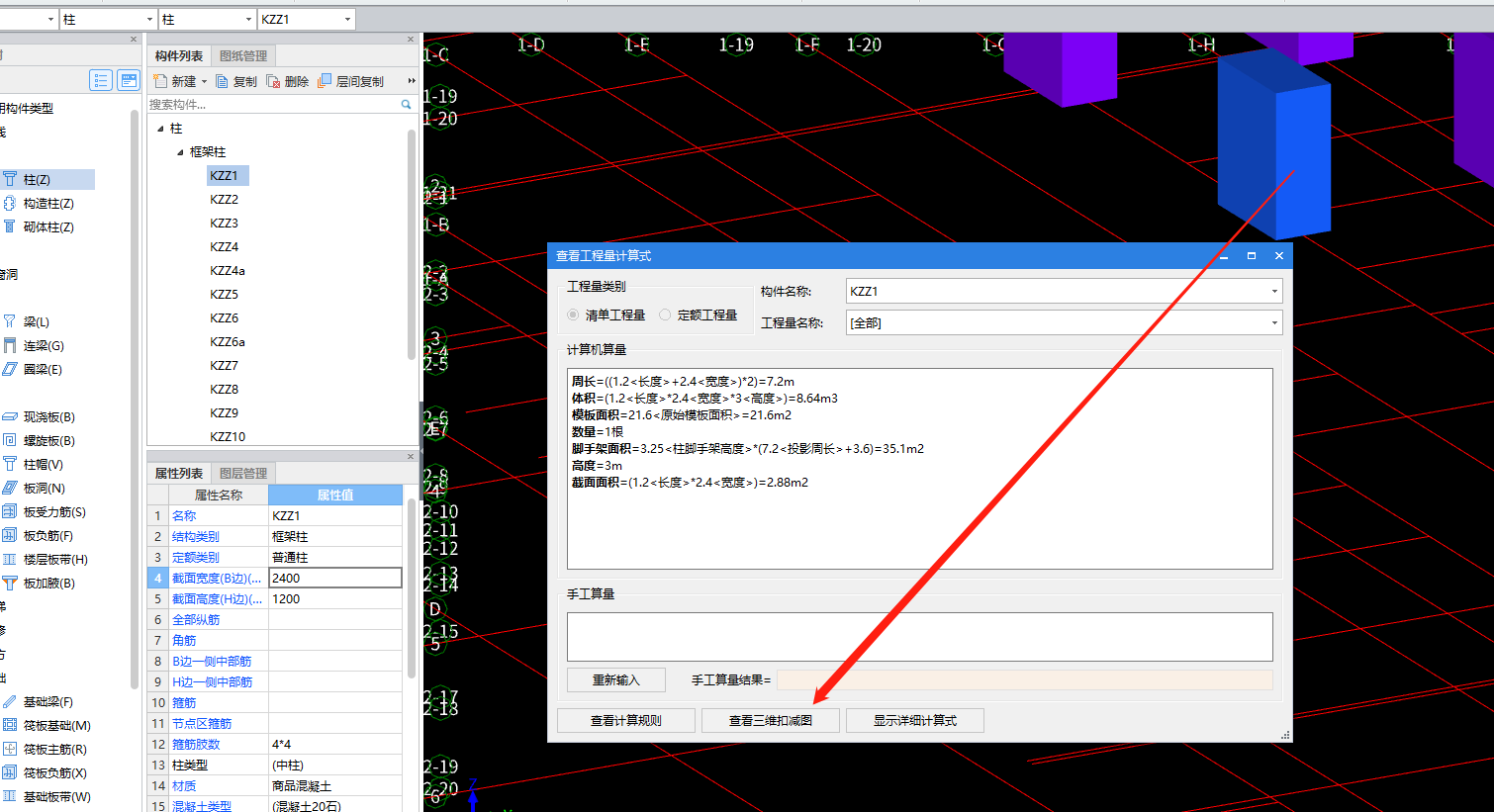
Task: Choose 筏板负筋(X) component
Action: click(54, 772)
